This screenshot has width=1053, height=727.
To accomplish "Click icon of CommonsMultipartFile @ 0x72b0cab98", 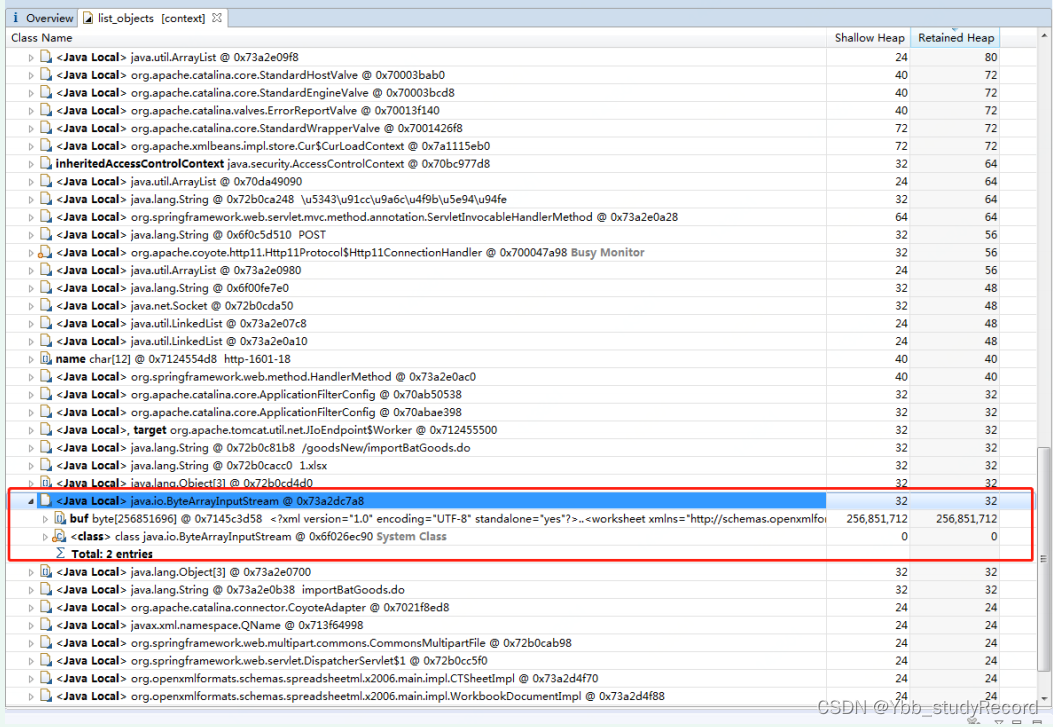I will pyautogui.click(x=46, y=643).
